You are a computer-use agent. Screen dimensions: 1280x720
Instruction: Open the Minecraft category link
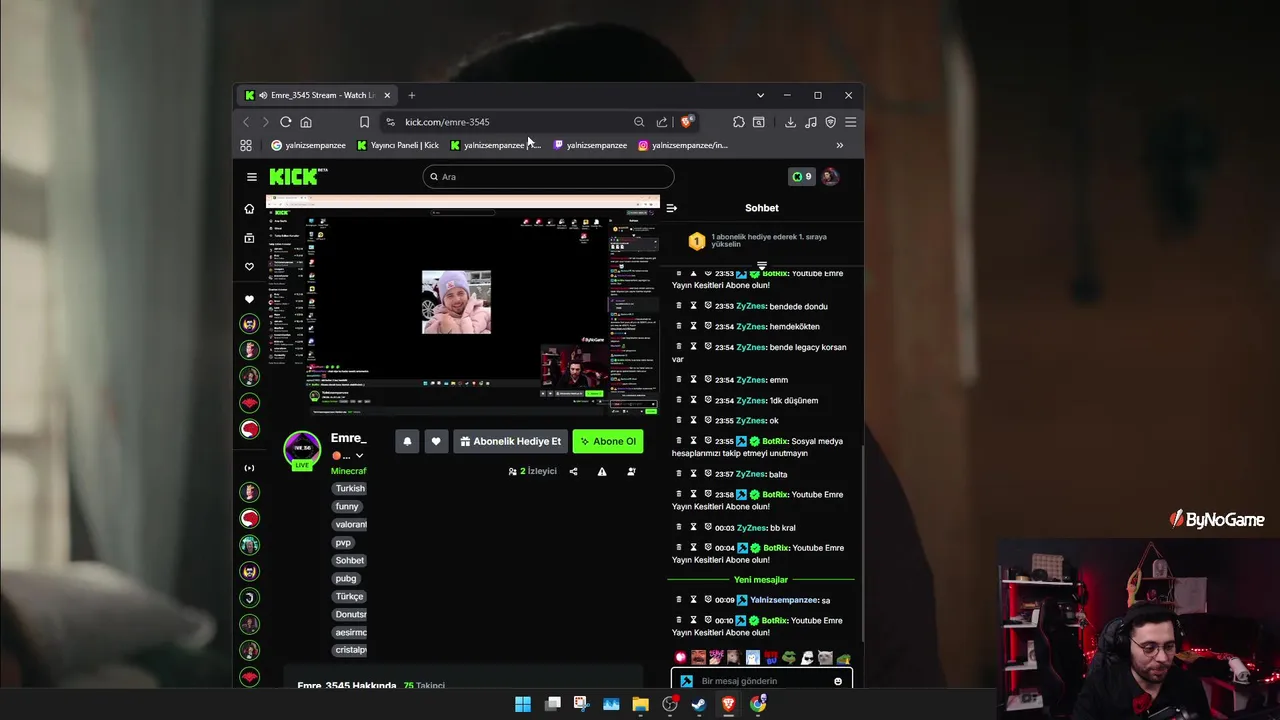(349, 471)
